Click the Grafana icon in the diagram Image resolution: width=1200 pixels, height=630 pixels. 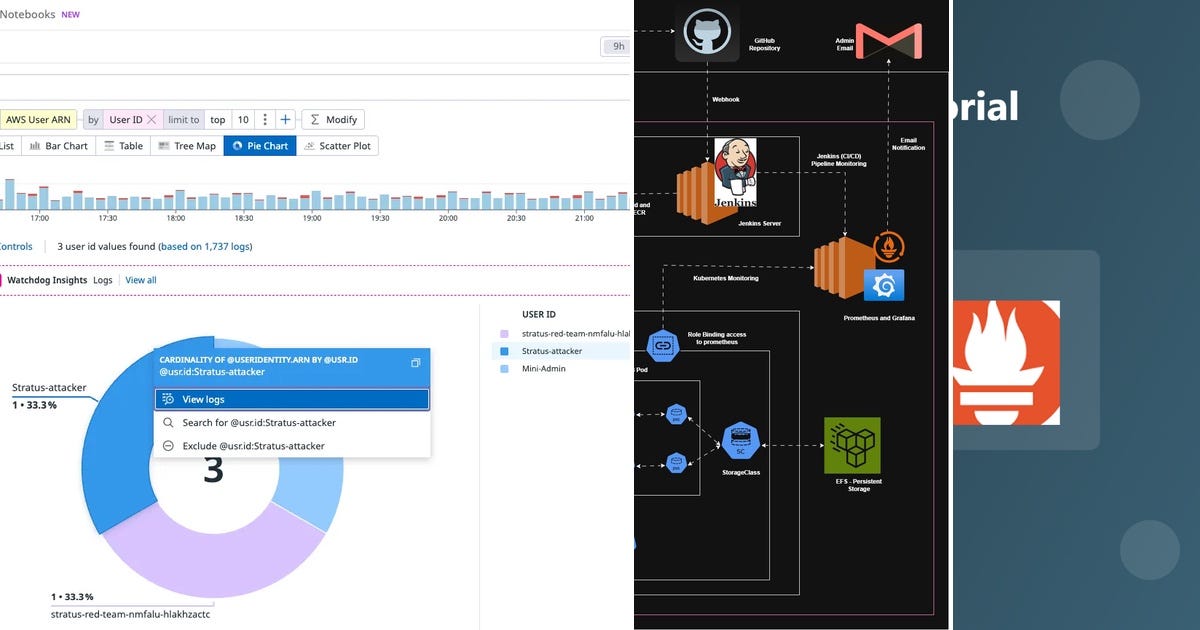coord(884,285)
